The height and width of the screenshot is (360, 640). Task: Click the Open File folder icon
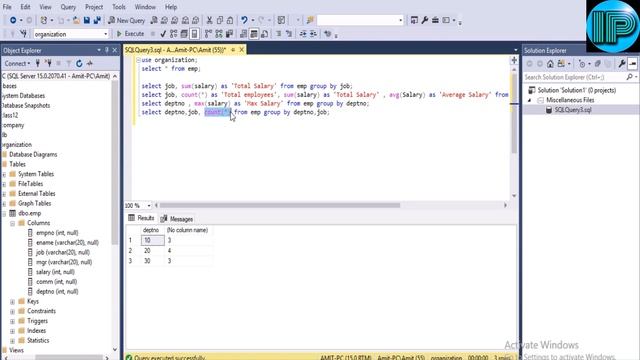pos(76,20)
